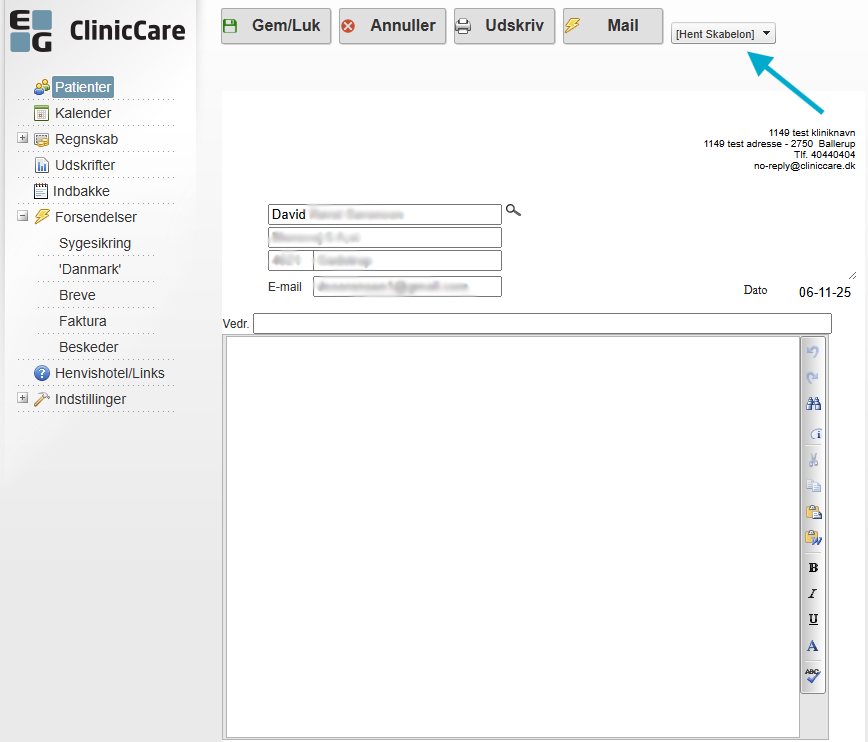Toggle italic formatting in the editor
This screenshot has width=868, height=742.
pyautogui.click(x=813, y=594)
